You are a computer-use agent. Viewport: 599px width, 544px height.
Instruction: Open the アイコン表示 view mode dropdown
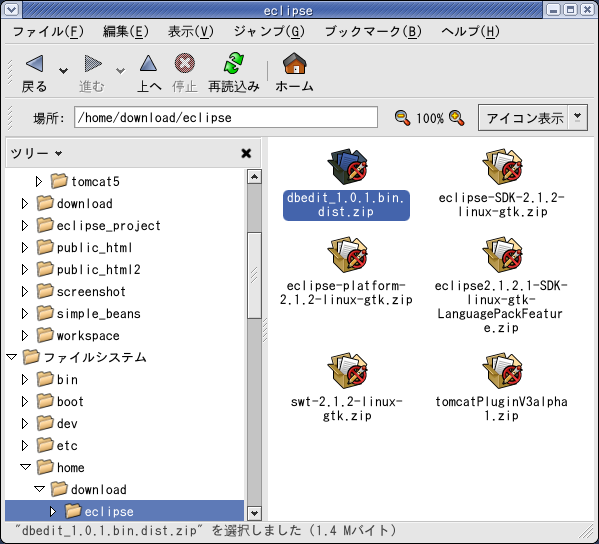pos(578,118)
